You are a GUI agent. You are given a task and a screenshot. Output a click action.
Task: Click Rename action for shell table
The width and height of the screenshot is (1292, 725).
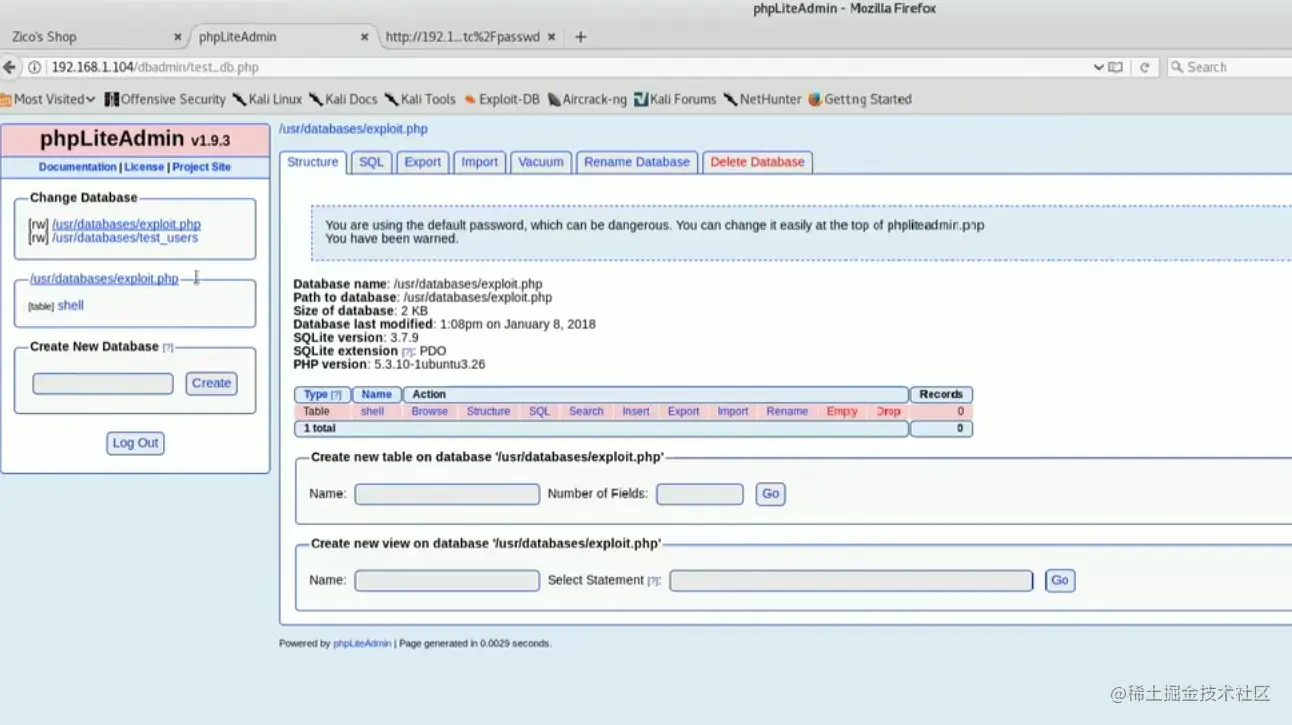click(787, 411)
